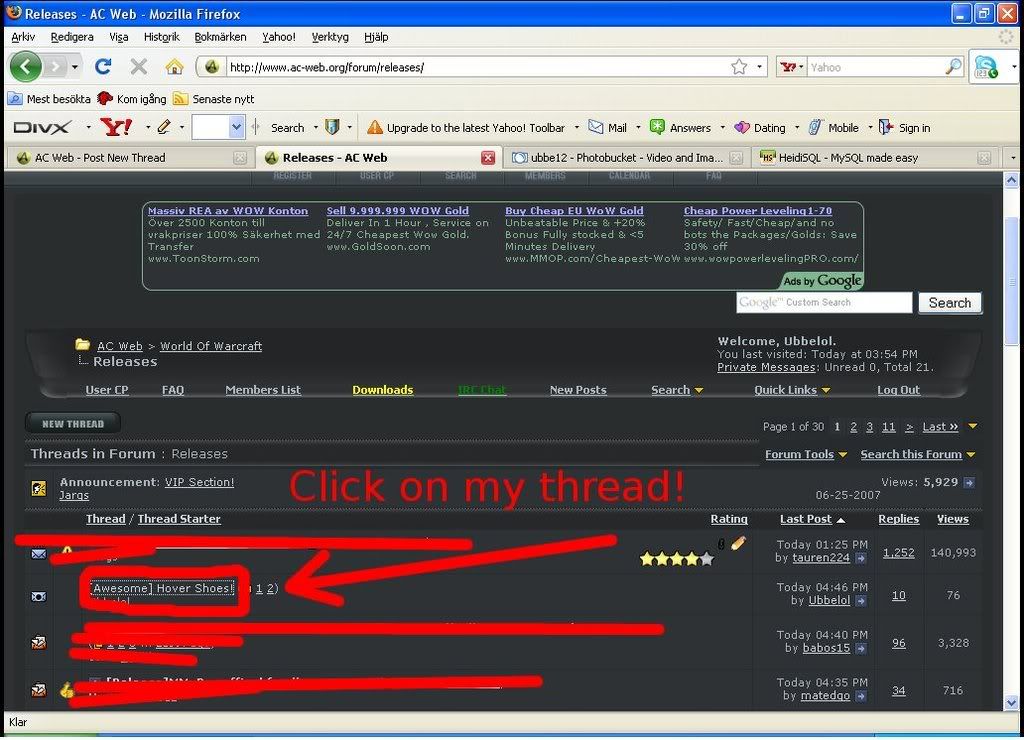The height and width of the screenshot is (740, 1024).
Task: Open Senaste nytt bookmark feed
Action: (x=214, y=99)
